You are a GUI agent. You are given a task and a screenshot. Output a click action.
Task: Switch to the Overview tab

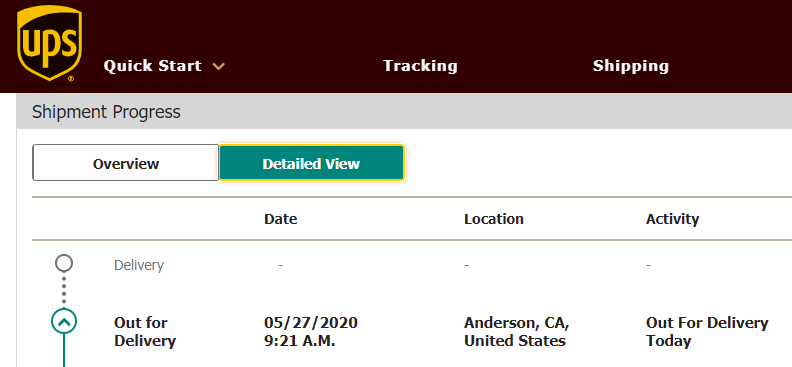126,163
